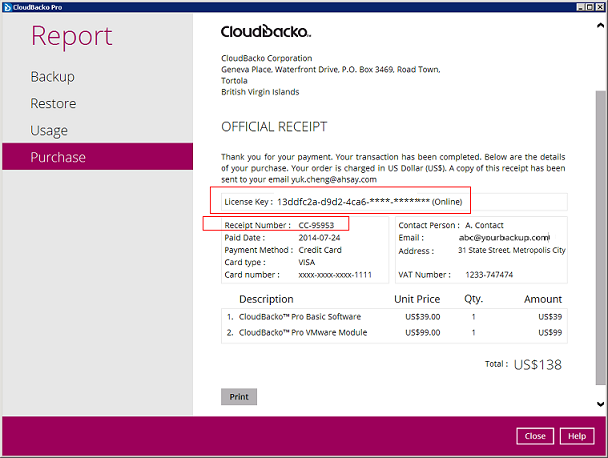
Task: Click the CloudBacko Pro title bar icon
Action: 7,7
